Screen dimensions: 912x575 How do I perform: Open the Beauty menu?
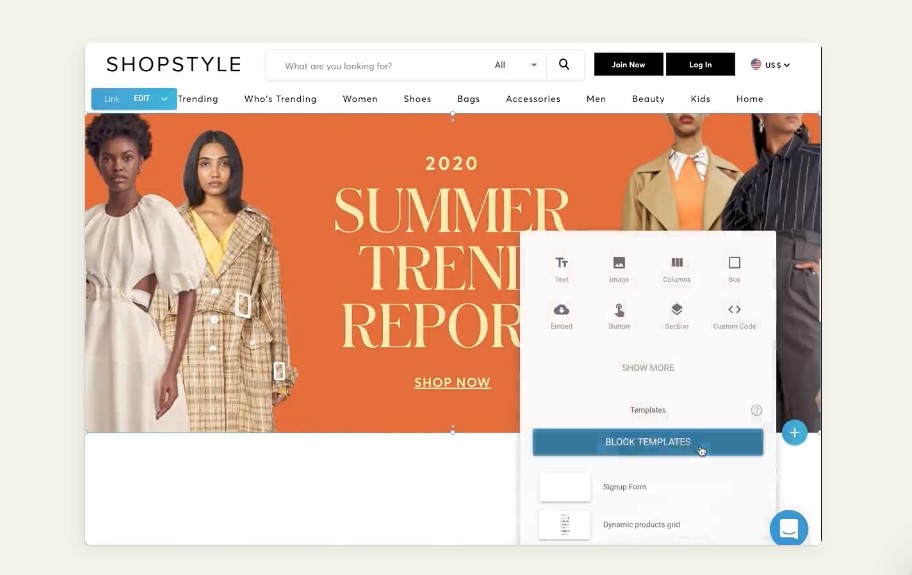click(x=648, y=99)
